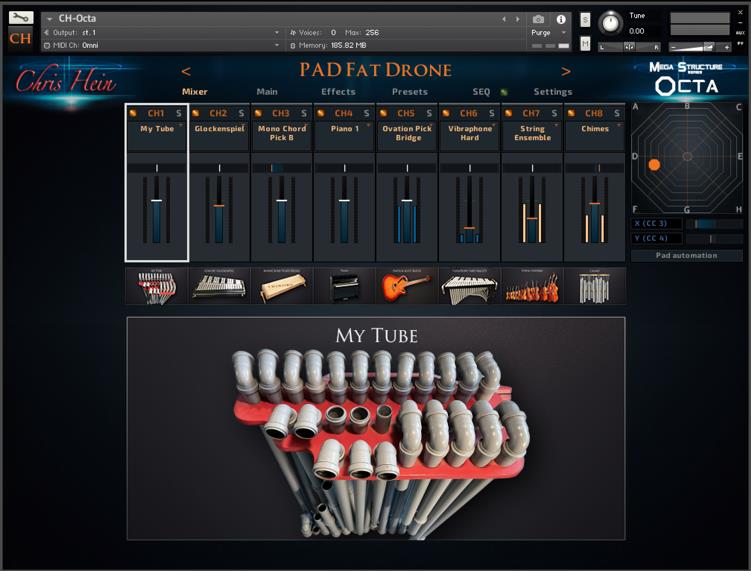Open the Presets tab

click(409, 92)
